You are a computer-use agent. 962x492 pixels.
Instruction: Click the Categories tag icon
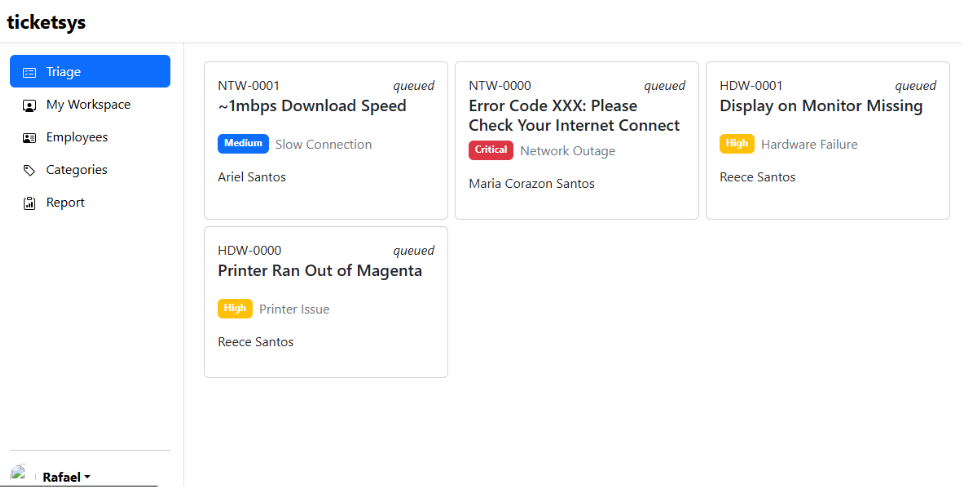[x=29, y=170]
